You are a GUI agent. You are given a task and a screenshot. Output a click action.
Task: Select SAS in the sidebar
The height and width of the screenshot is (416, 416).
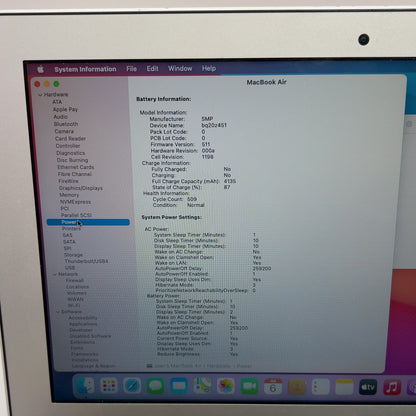[x=67, y=235]
